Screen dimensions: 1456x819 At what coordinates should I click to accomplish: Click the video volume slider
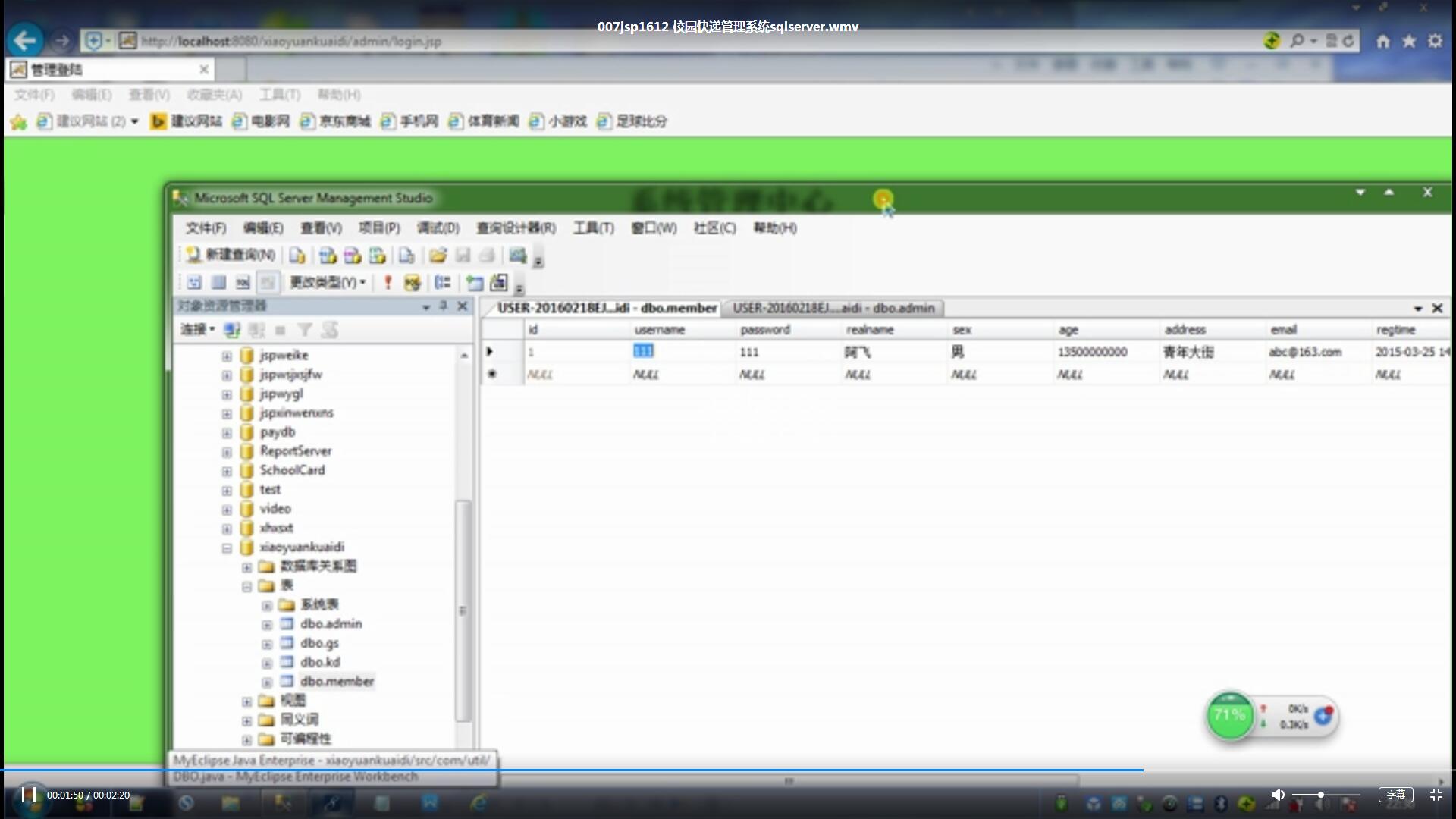[x=1326, y=795]
